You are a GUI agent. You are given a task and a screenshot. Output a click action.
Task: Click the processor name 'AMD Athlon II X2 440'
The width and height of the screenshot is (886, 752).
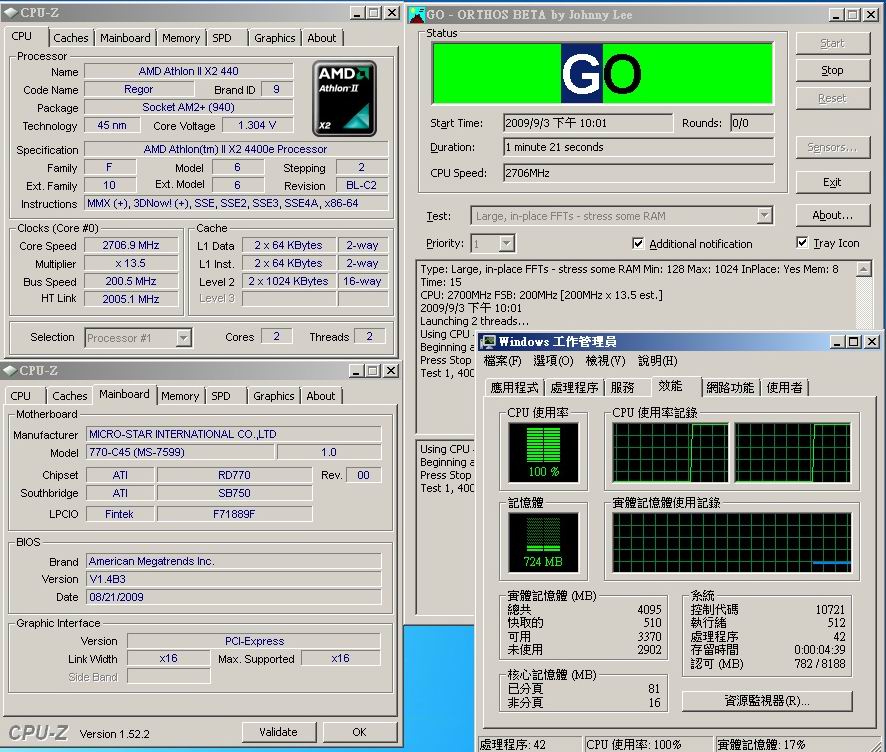click(189, 71)
